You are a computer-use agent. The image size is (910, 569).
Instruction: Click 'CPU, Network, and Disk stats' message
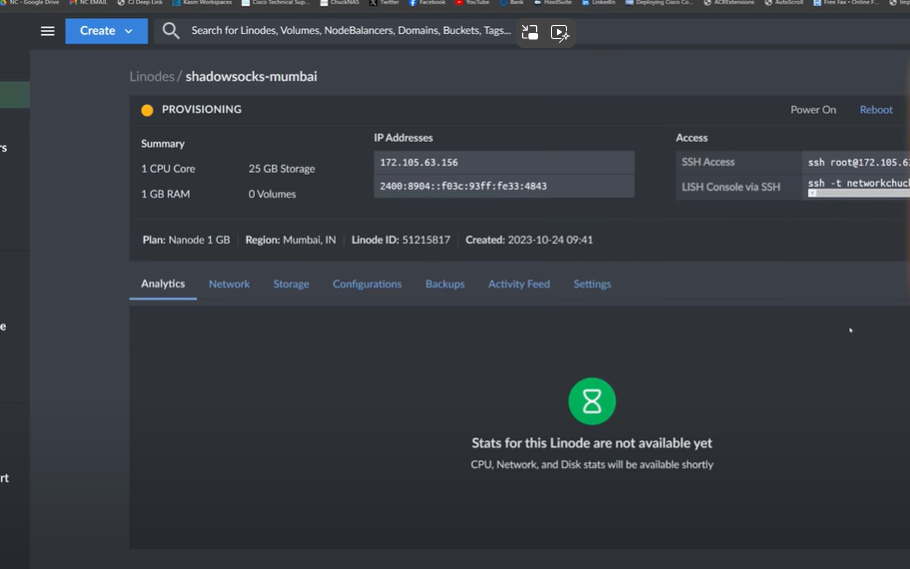[591, 464]
